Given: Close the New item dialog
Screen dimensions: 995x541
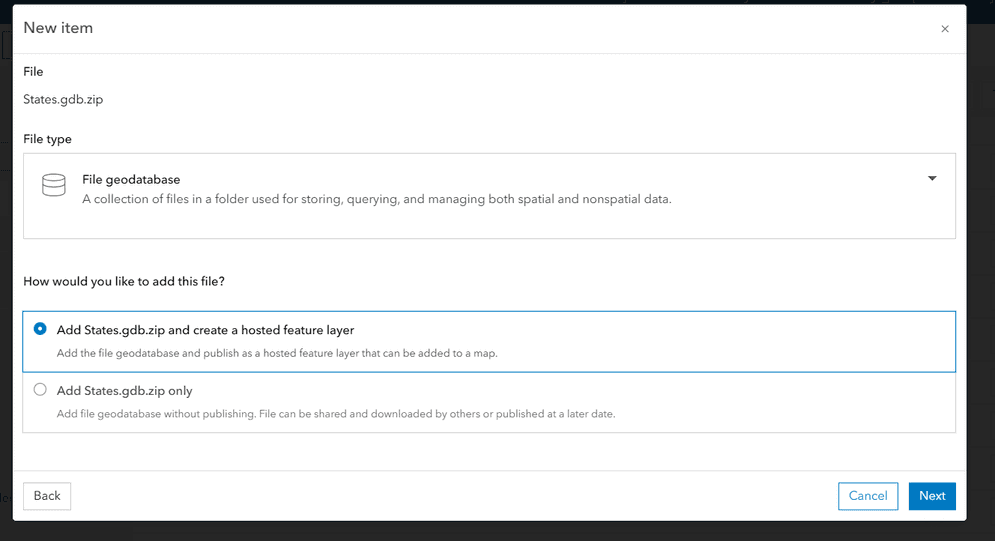Looking at the screenshot, I should click(x=945, y=29).
